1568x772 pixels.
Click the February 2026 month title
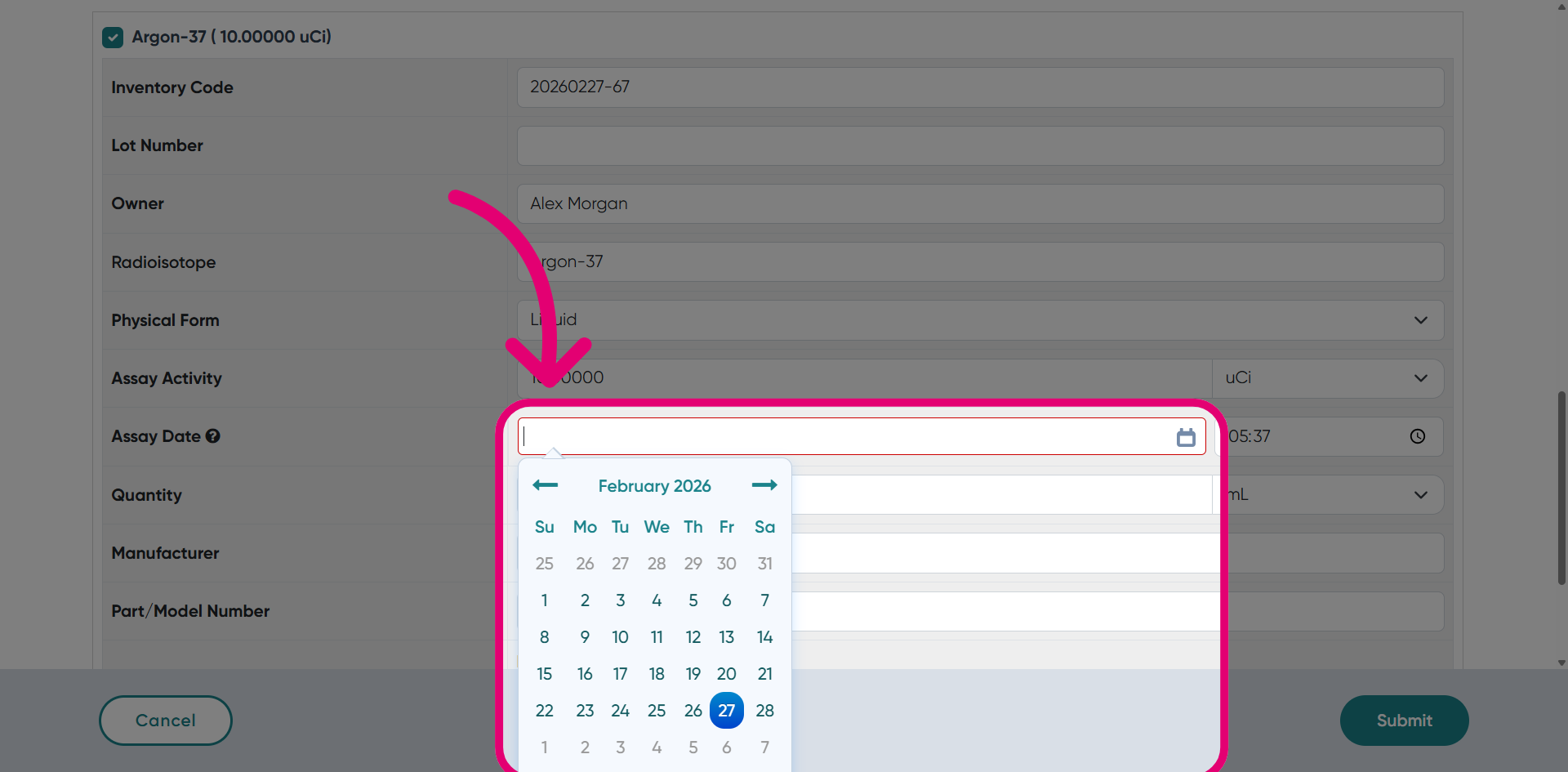point(655,486)
